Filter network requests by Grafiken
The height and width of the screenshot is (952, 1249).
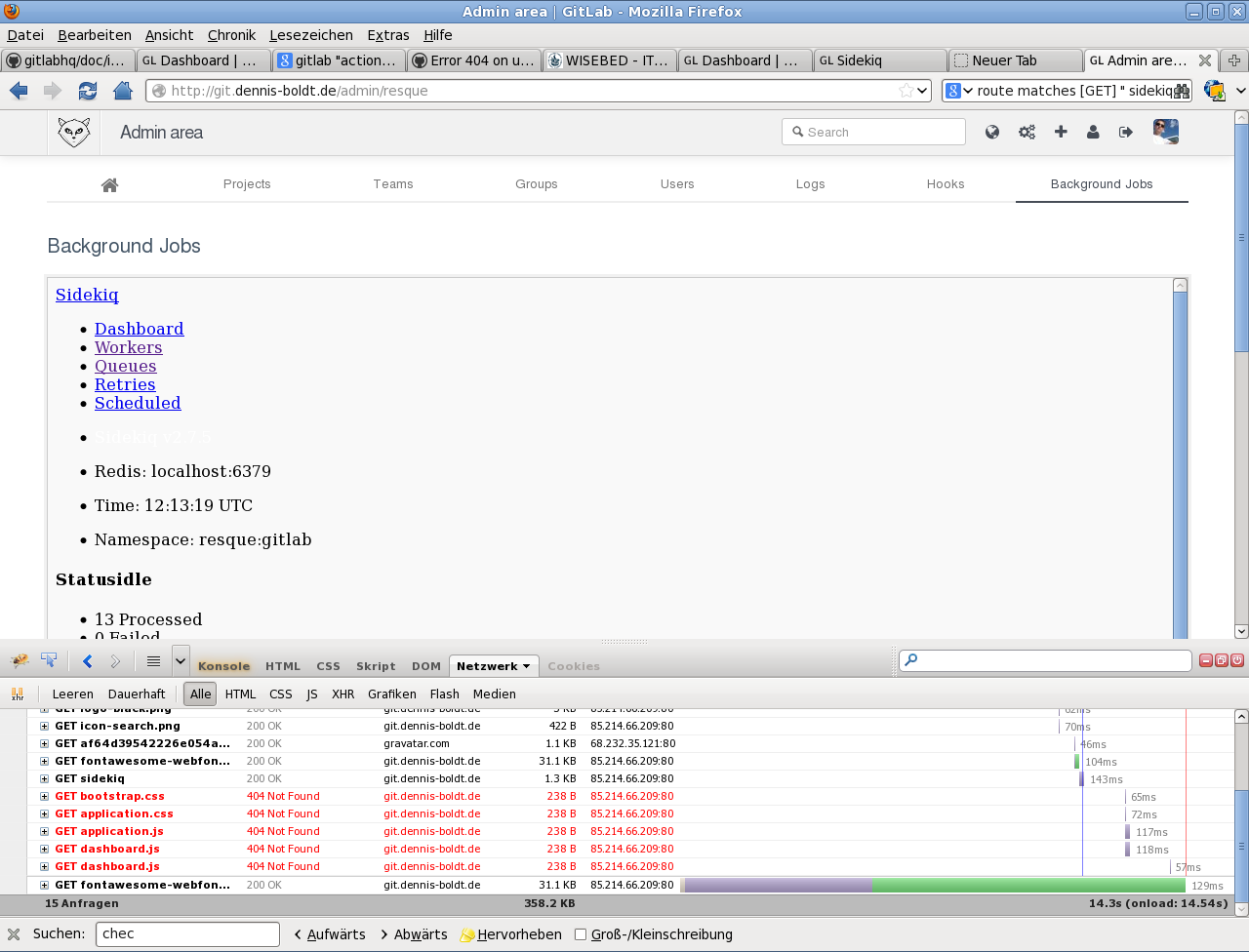pos(392,694)
